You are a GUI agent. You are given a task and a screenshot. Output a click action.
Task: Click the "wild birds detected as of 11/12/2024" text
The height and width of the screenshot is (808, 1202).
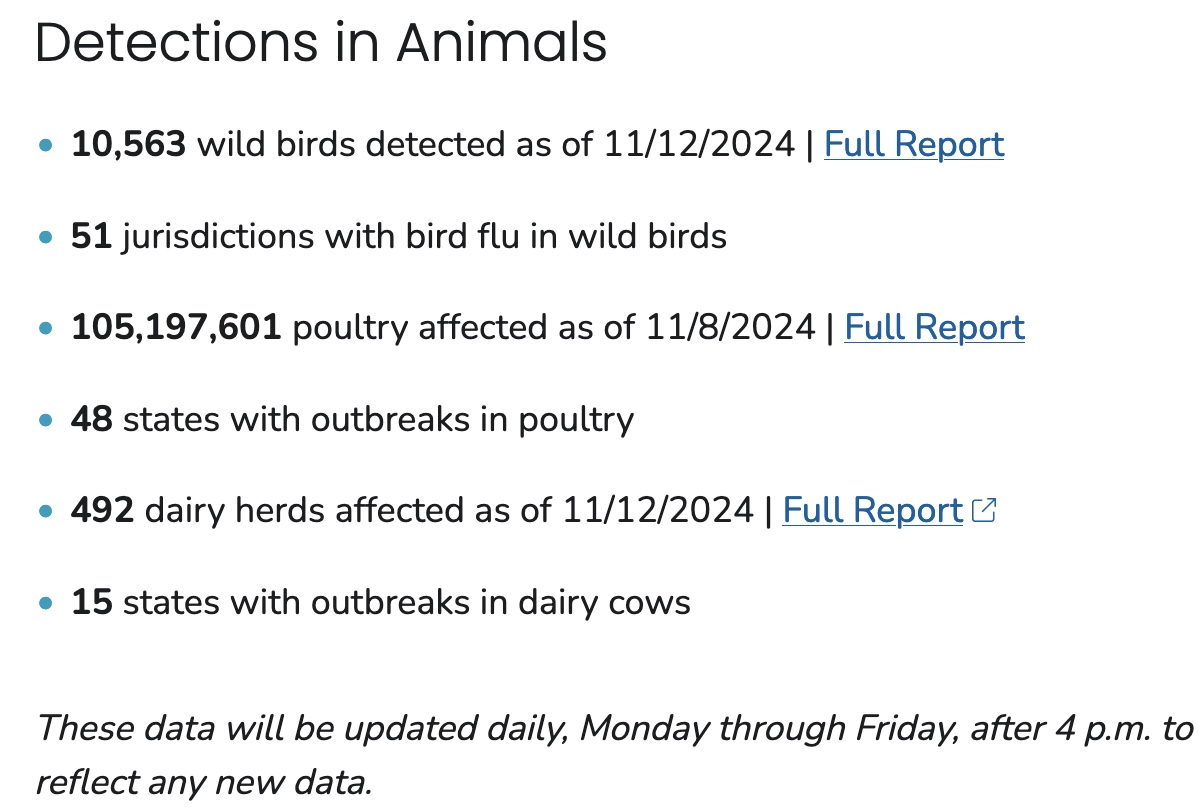coord(496,145)
